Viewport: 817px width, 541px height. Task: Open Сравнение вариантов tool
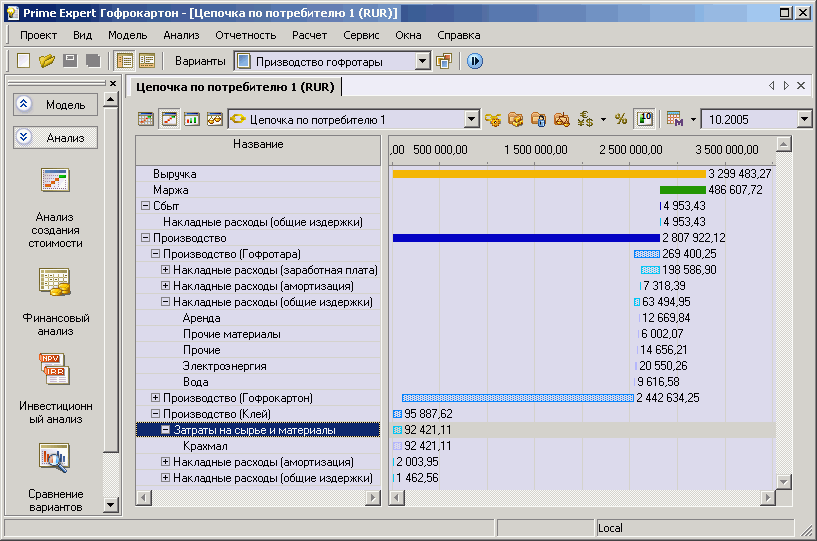tap(55, 477)
